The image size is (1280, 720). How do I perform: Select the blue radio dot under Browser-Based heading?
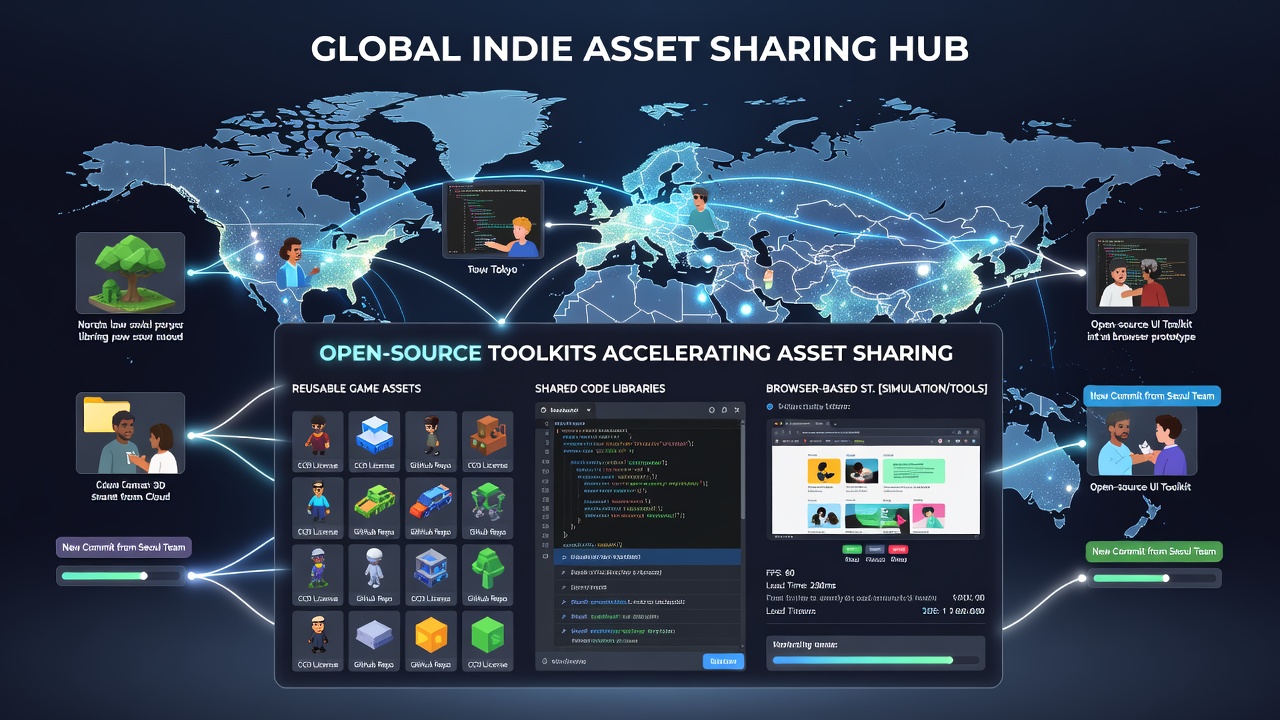click(x=770, y=407)
